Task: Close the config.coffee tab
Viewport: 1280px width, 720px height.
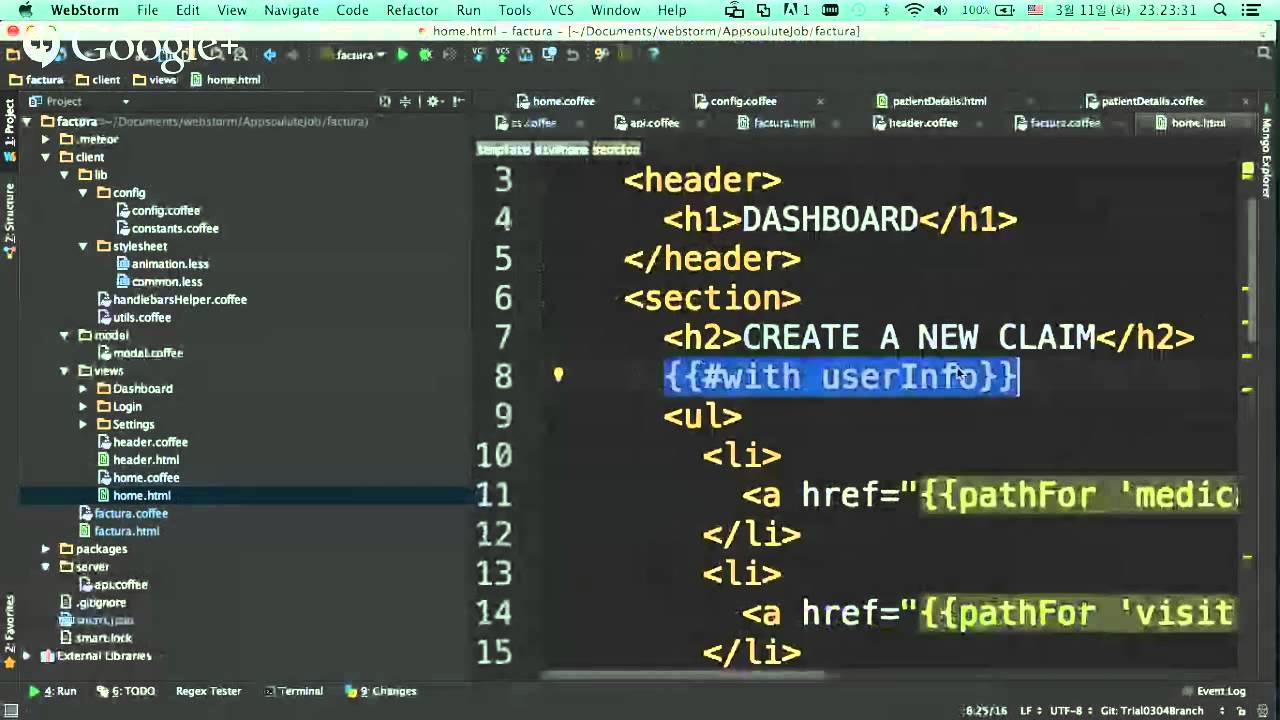Action: tap(820, 101)
